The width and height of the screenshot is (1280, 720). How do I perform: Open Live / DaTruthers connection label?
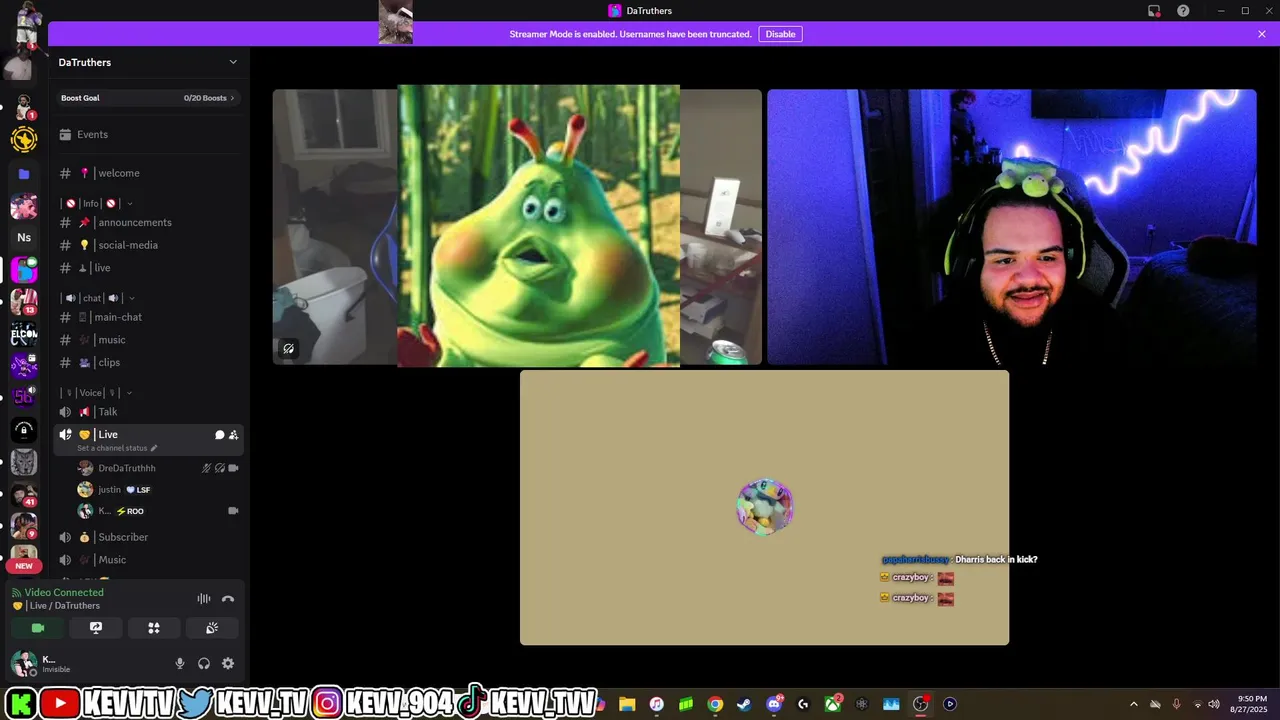[56, 606]
